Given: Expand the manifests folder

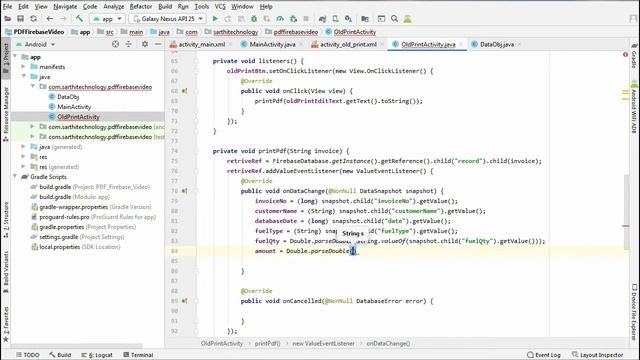Looking at the screenshot, I should pos(23,67).
